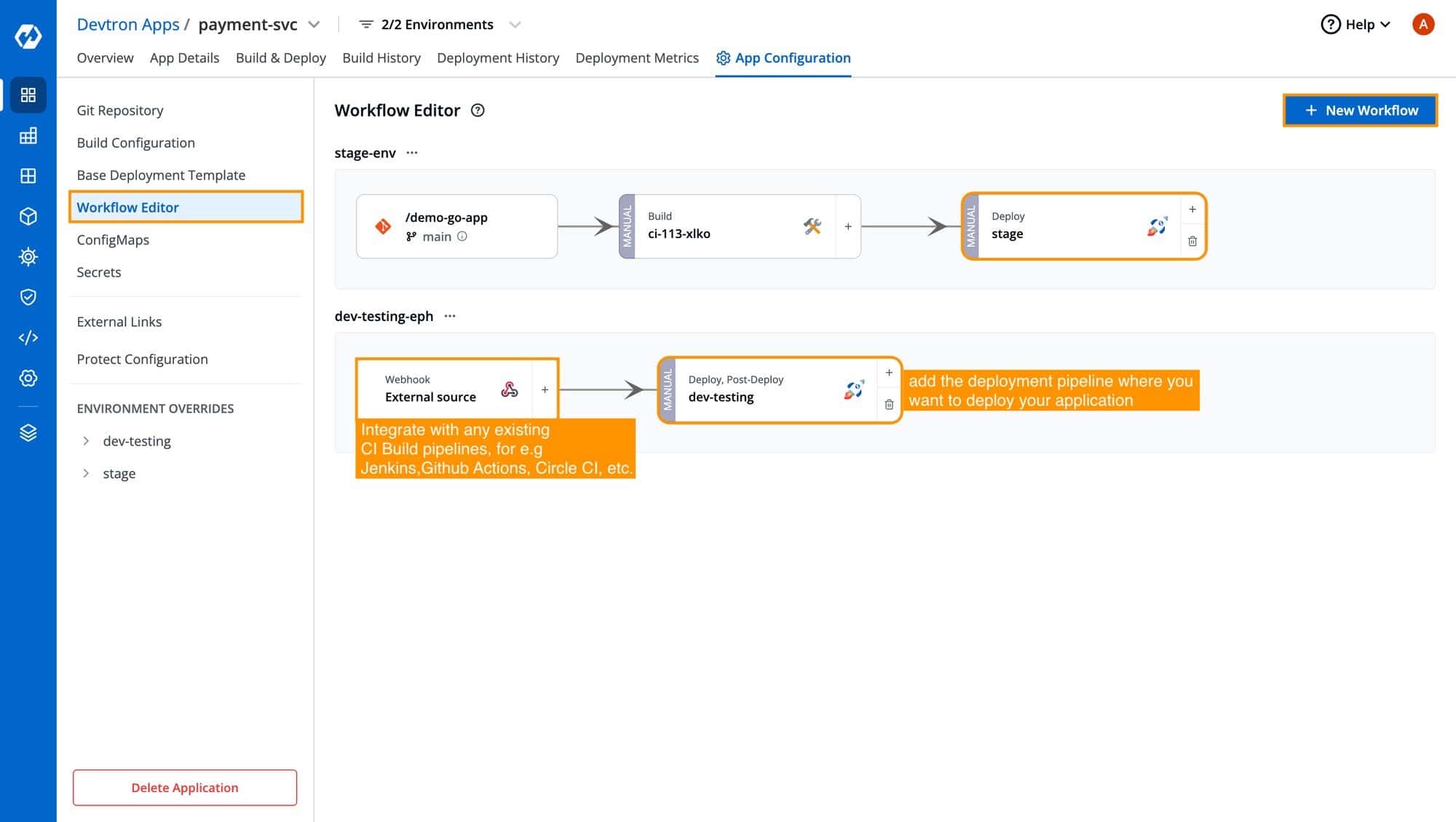The width and height of the screenshot is (1456, 822).
Task: Switch to the Deployment Metrics tab
Action: (637, 58)
